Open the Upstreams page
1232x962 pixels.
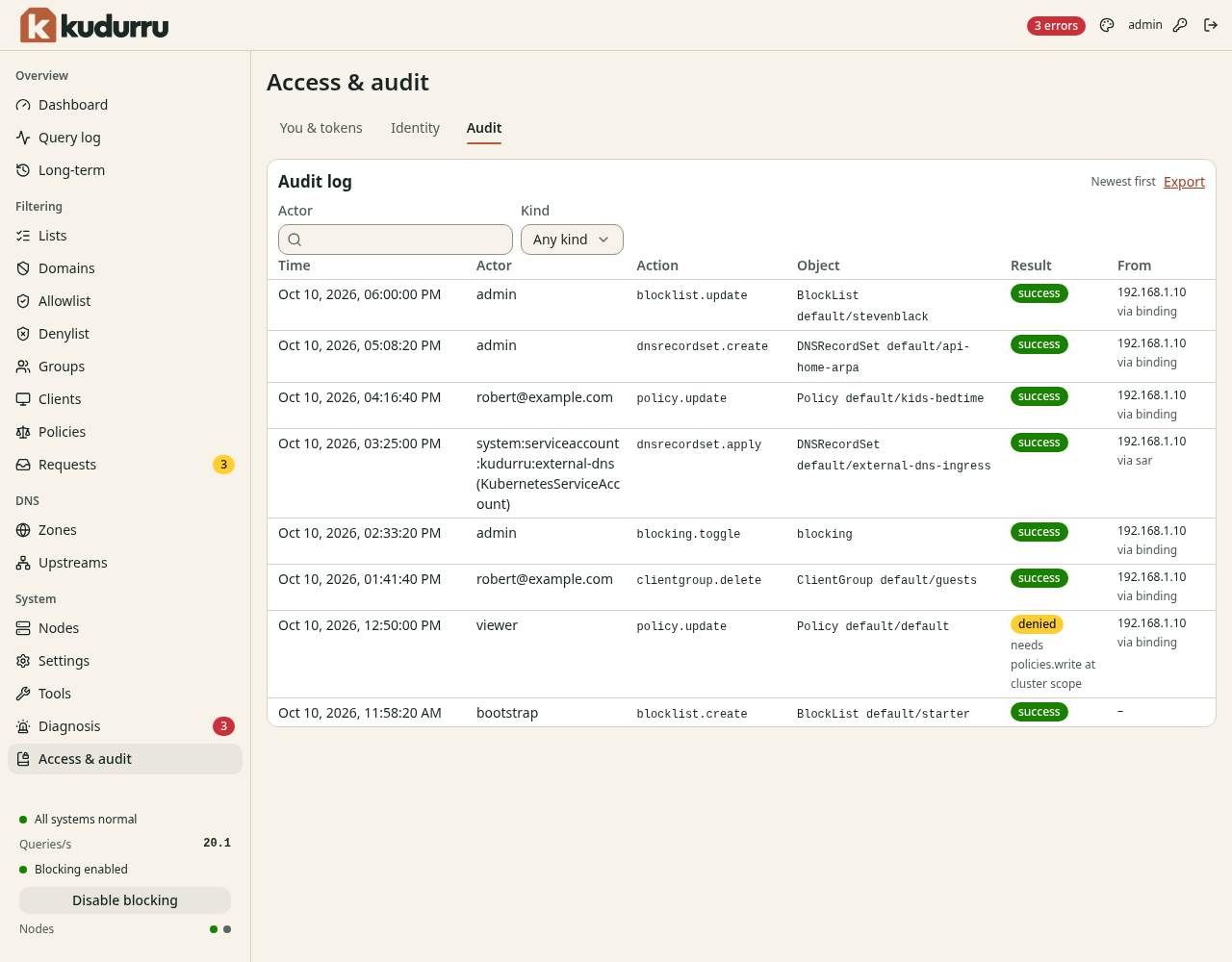(x=125, y=563)
